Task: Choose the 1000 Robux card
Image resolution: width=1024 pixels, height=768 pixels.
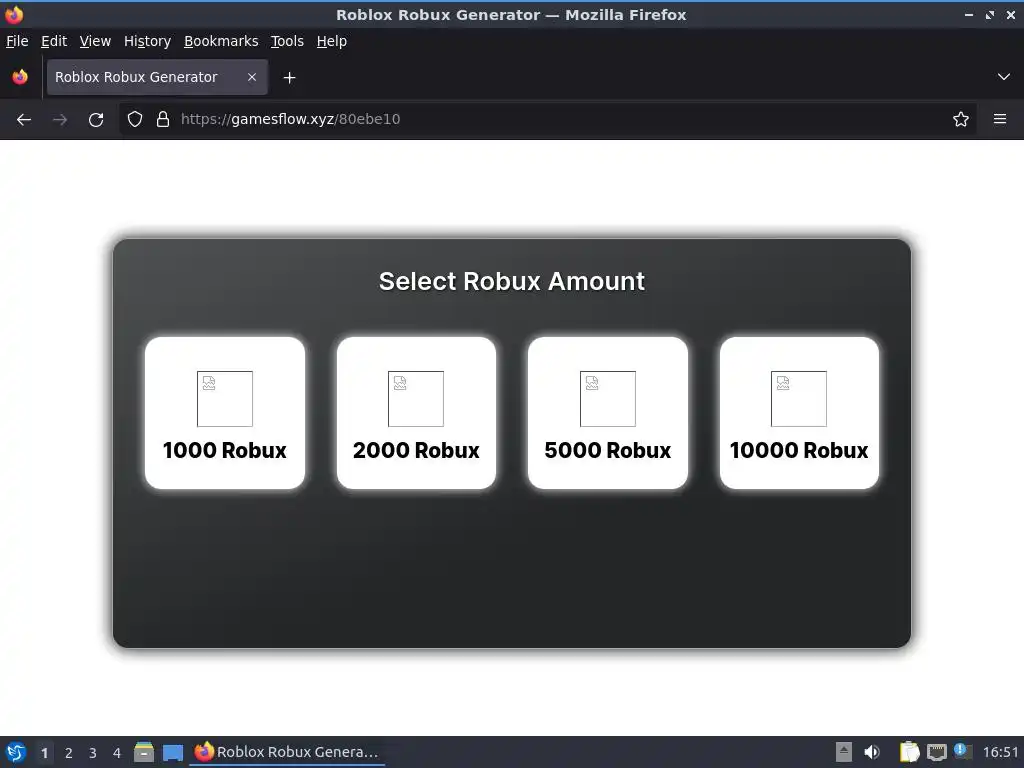Action: coord(225,413)
